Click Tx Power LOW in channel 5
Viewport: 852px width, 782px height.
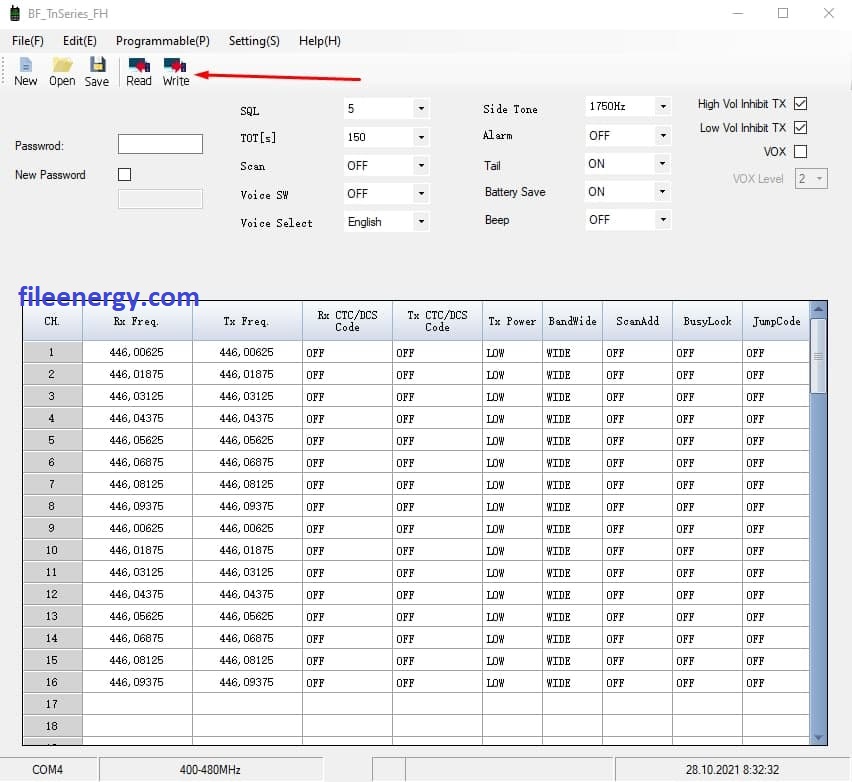(x=512, y=441)
